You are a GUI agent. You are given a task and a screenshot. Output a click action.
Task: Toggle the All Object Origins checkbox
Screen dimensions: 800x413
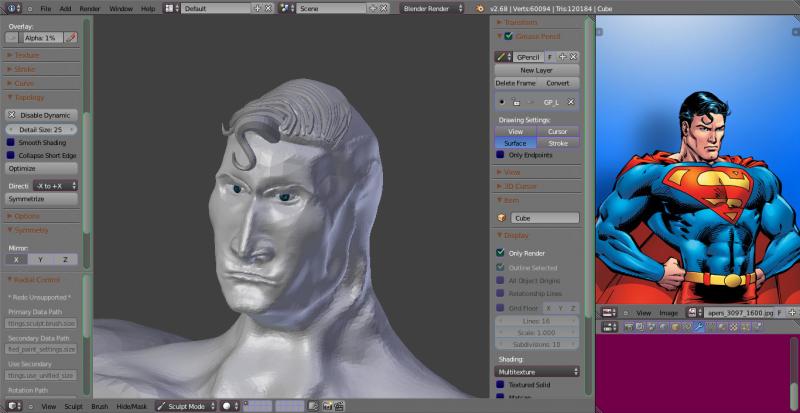click(x=501, y=281)
